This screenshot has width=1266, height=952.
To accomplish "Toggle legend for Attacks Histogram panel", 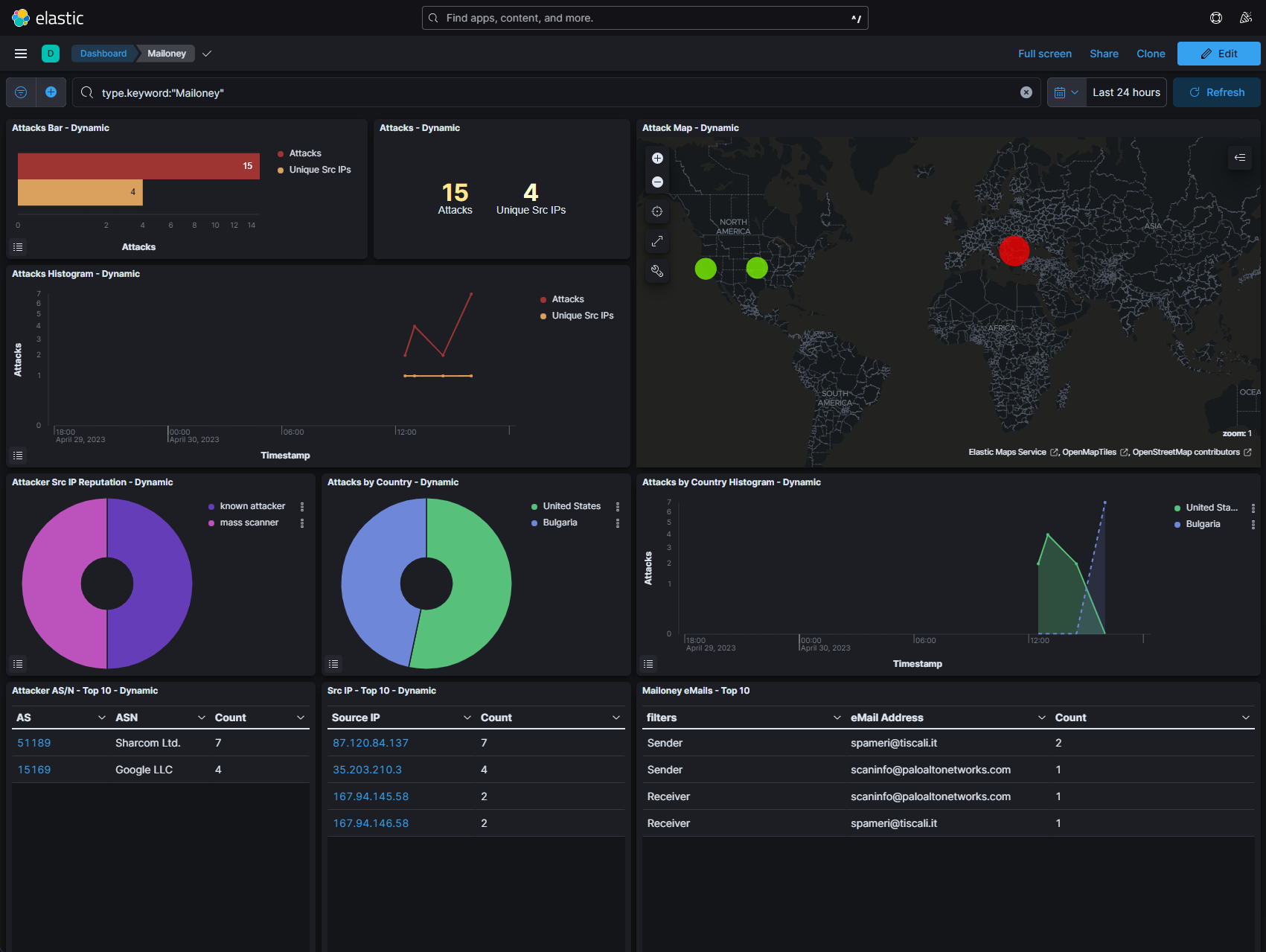I will 19,455.
